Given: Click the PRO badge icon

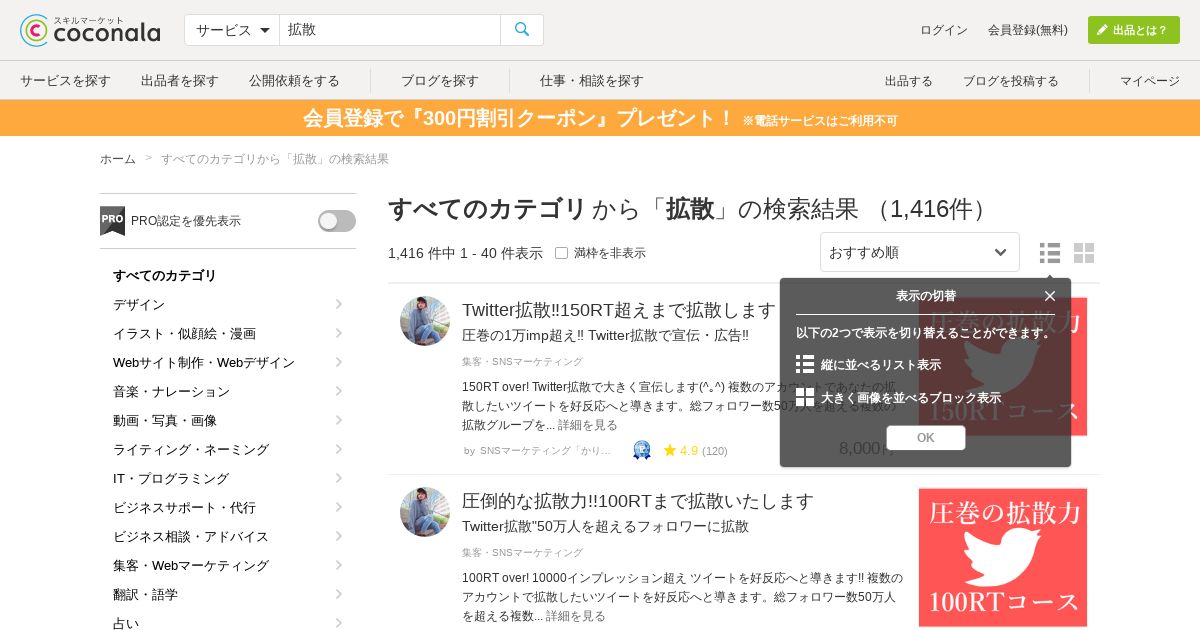Looking at the screenshot, I should coord(112,221).
